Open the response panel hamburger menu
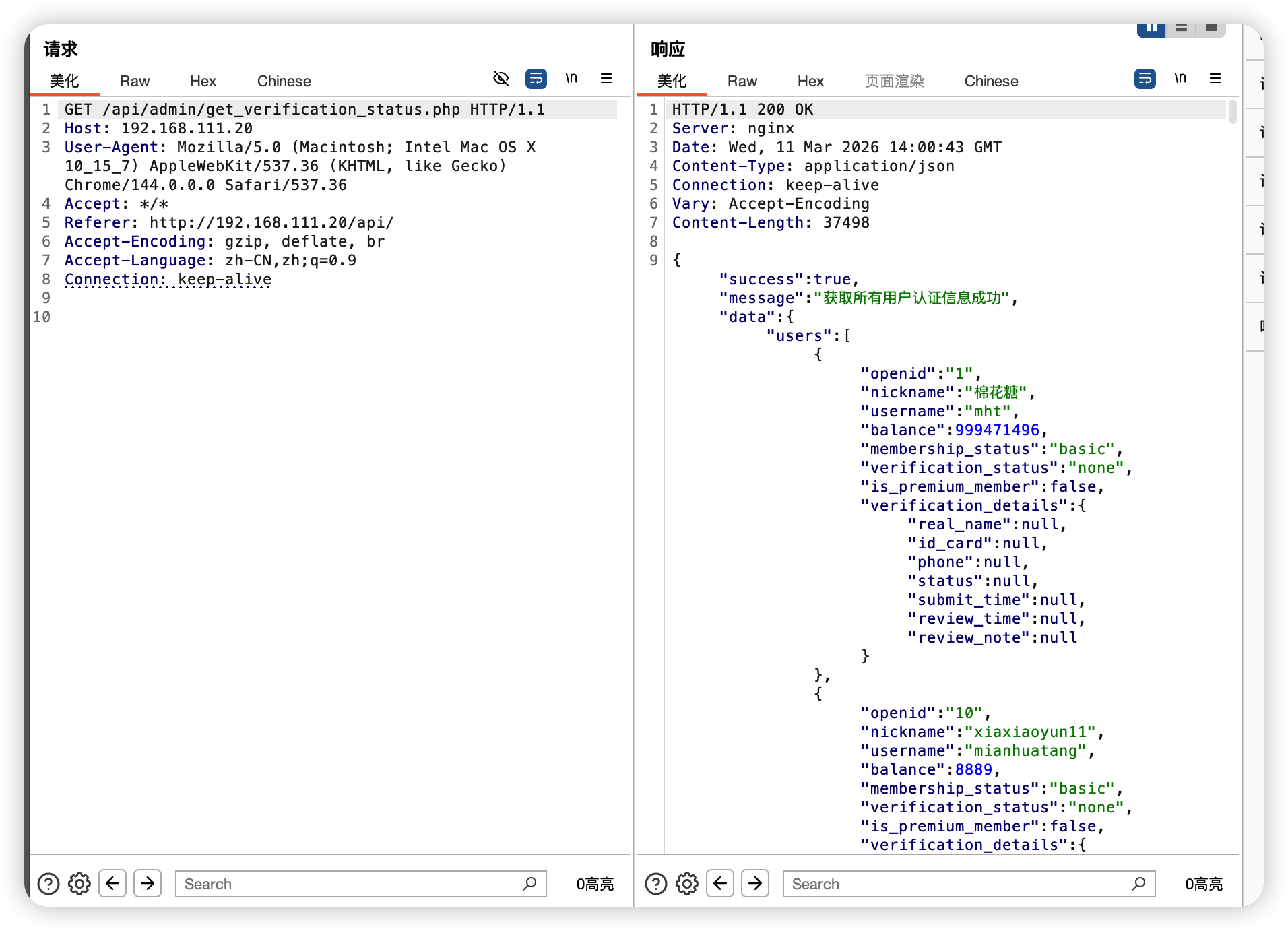Image resolution: width=1288 pixels, height=931 pixels. 1215,79
